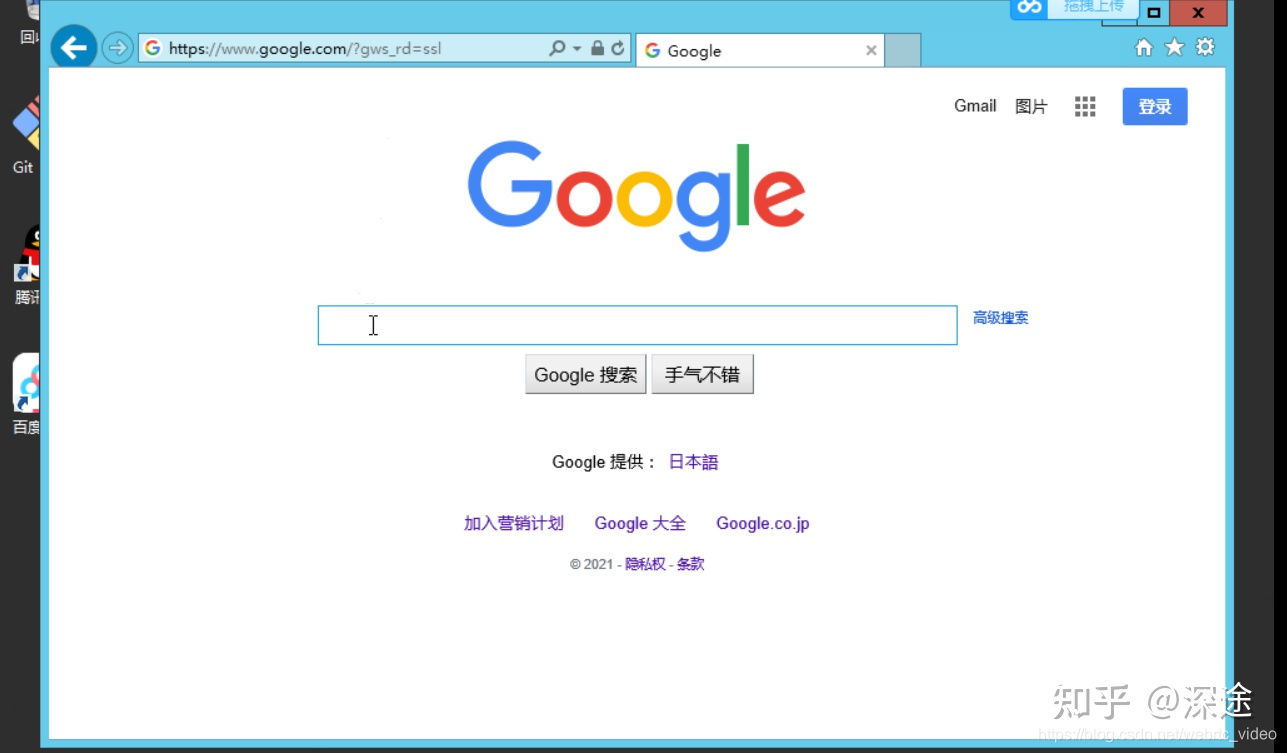
Task: Click the browser Forward arrow button
Action: (x=118, y=48)
